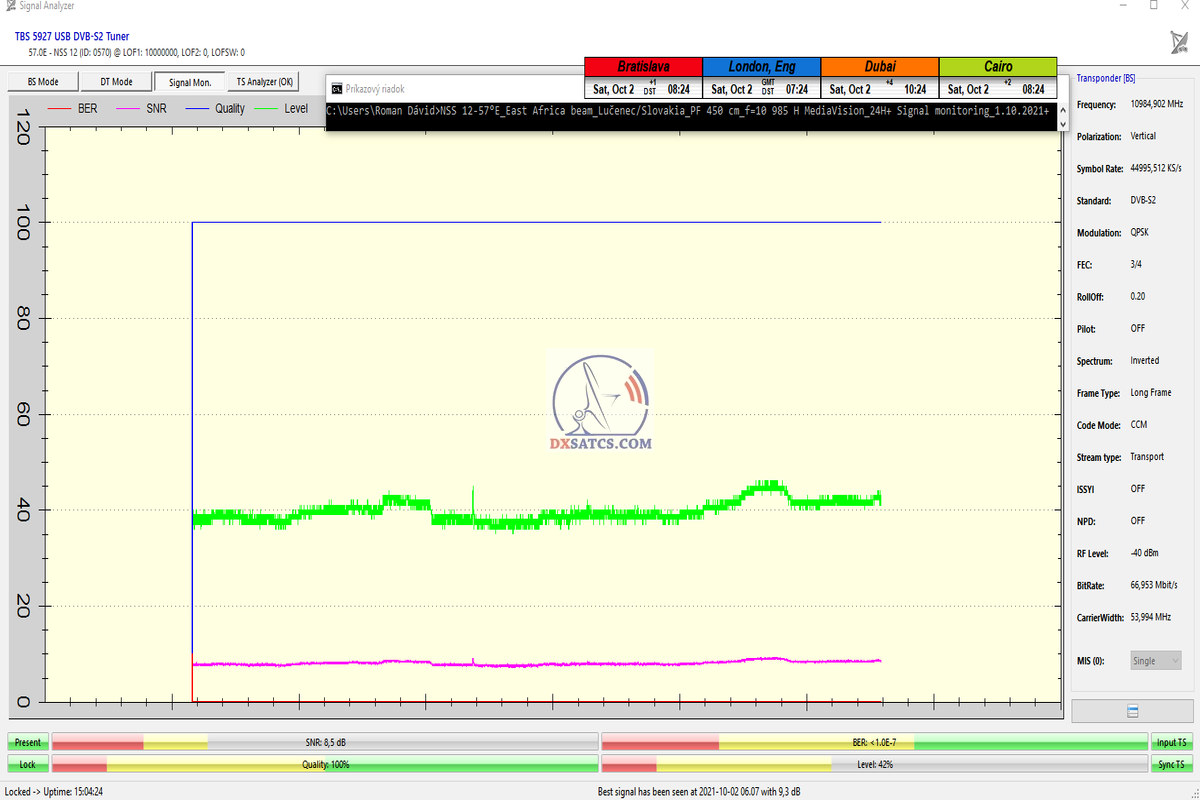1200x800 pixels.
Task: Click the London, Eng clock panel
Action: click(761, 78)
